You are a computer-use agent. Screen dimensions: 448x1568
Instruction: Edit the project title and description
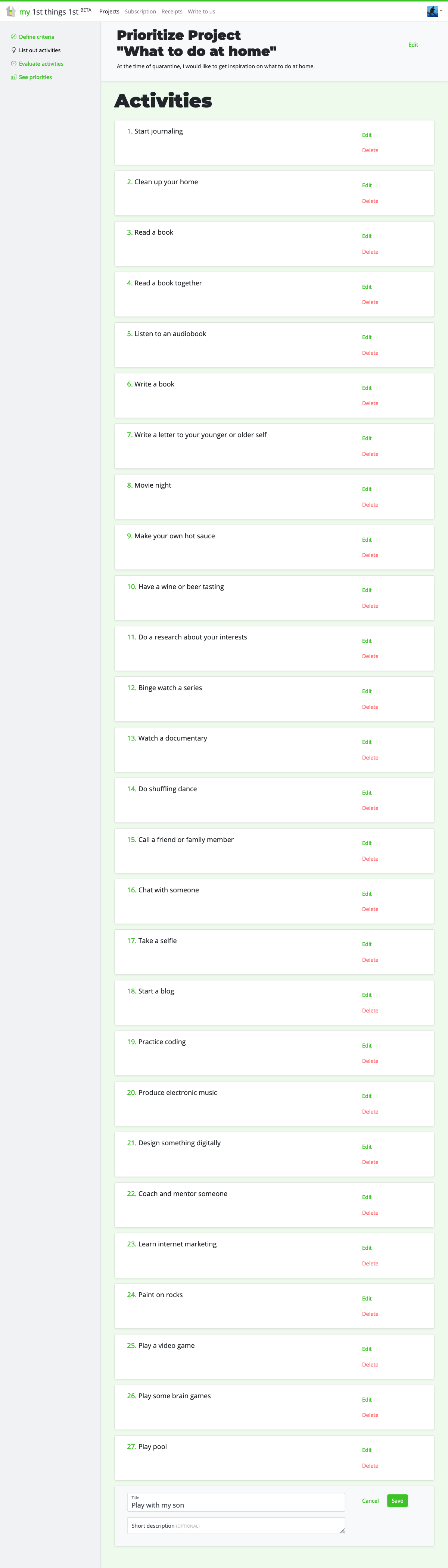coord(413,44)
